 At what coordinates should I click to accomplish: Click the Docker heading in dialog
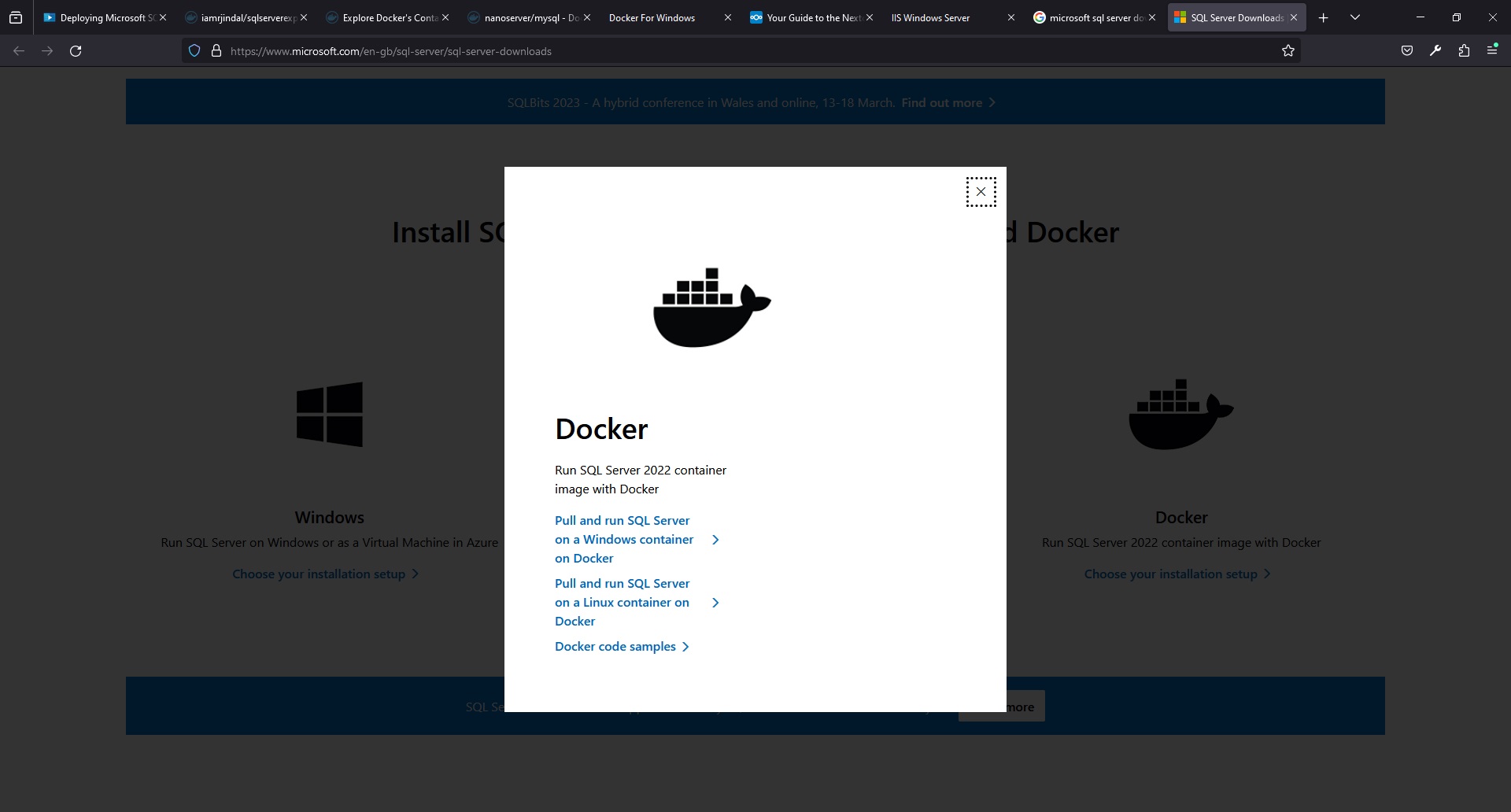click(x=601, y=429)
